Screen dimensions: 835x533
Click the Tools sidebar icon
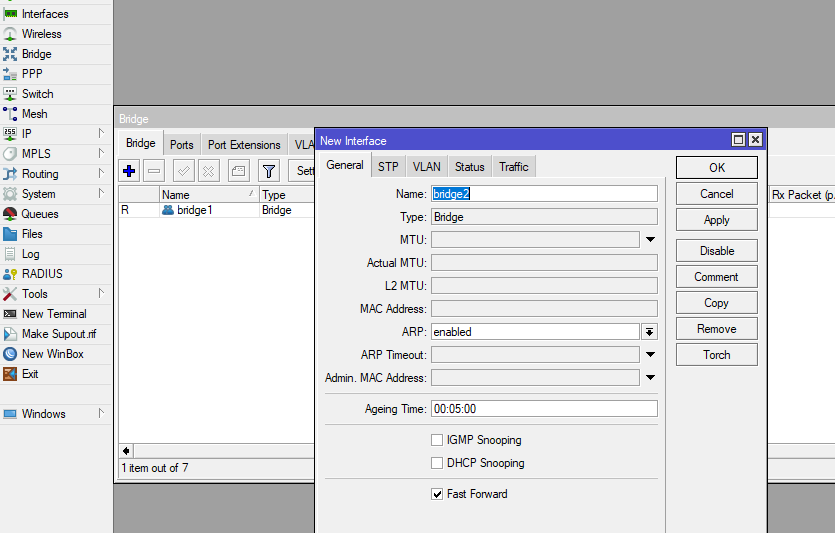click(10, 294)
